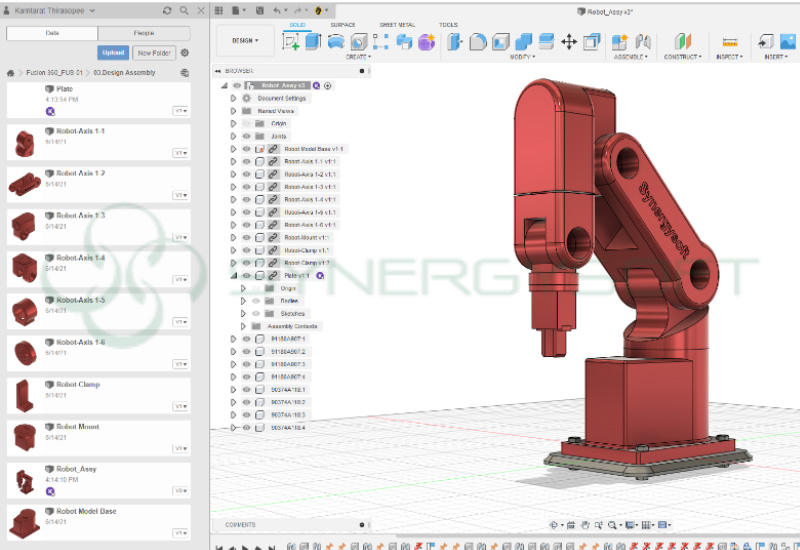Open data panel settings gear
The width and height of the screenshot is (800, 550).
pos(184,52)
